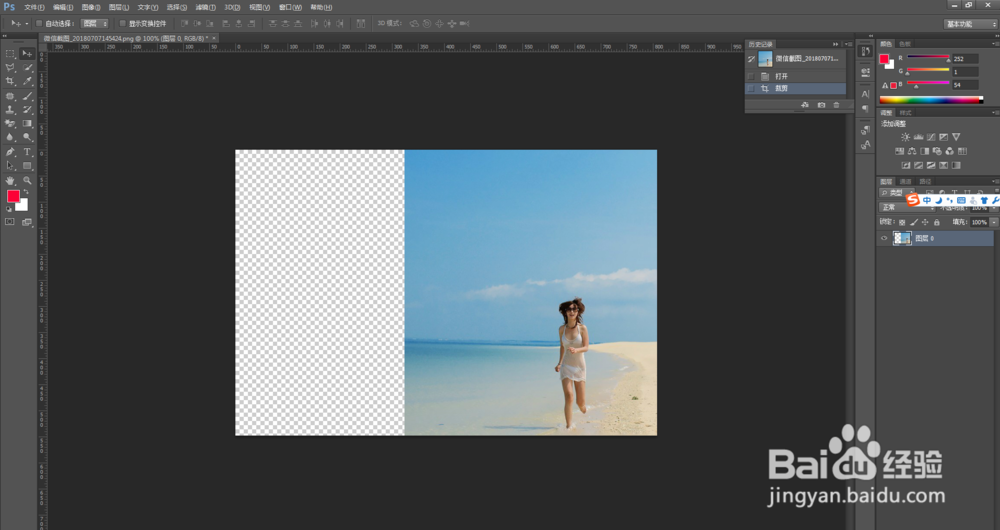Add Color Balance adjustment

(x=912, y=151)
